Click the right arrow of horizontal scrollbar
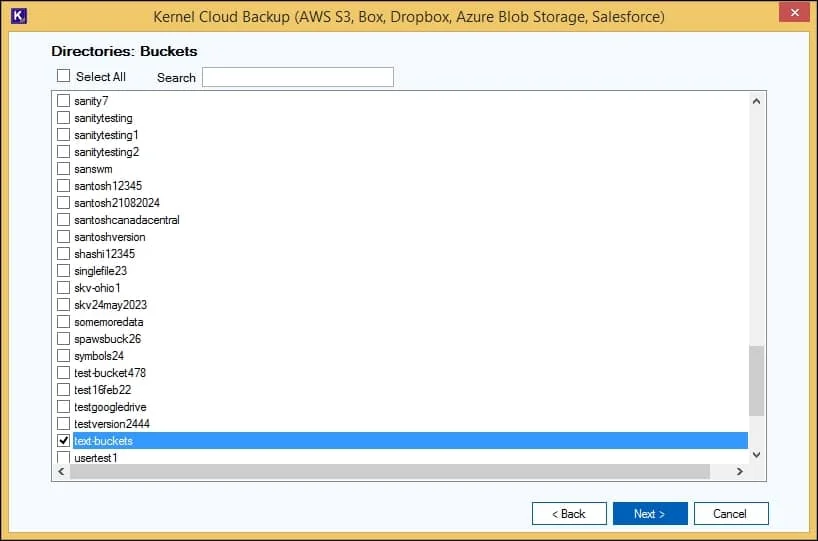Screen dimensions: 818x541 pyautogui.click(x=739, y=471)
